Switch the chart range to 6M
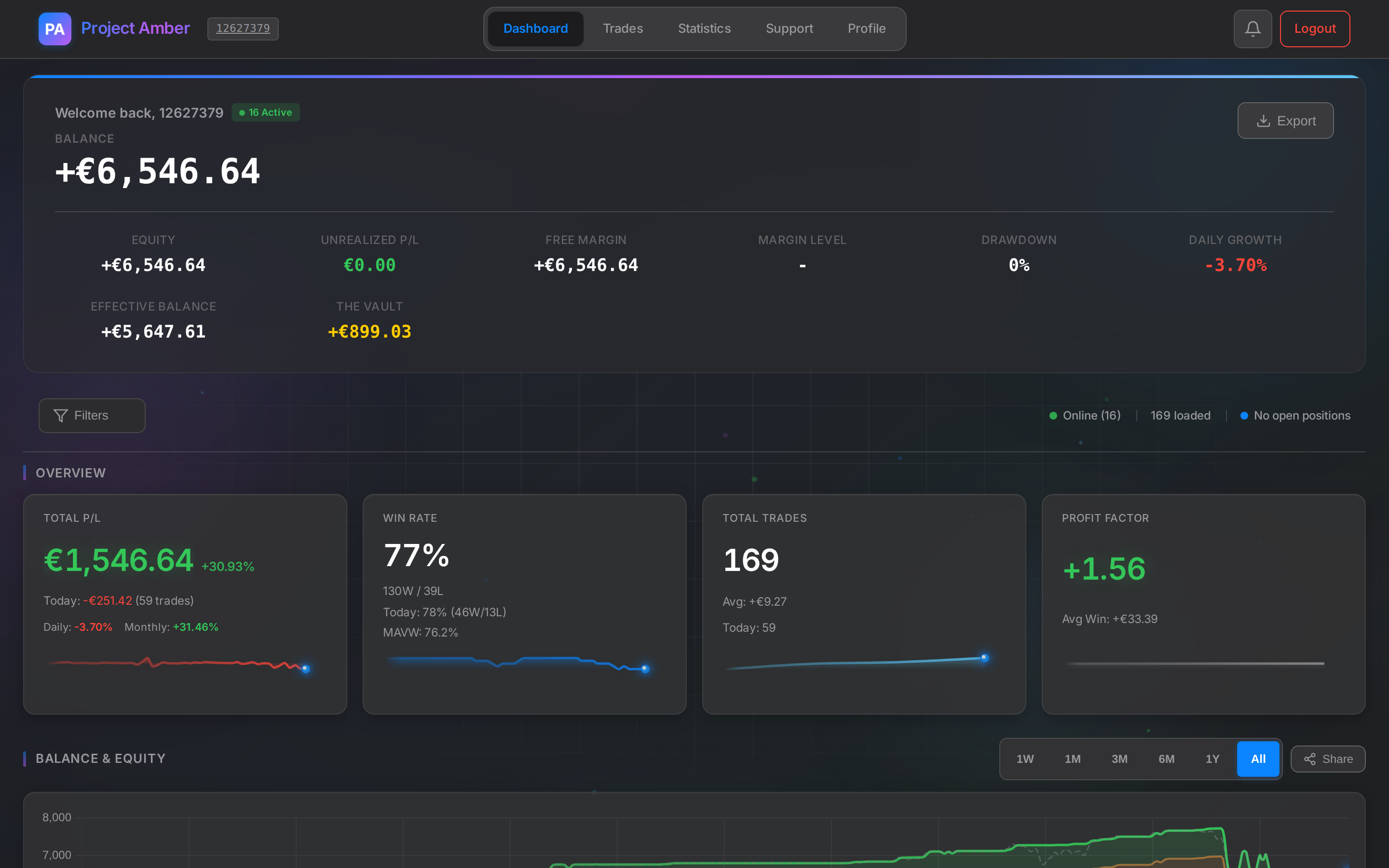Image resolution: width=1389 pixels, height=868 pixels. click(1166, 759)
